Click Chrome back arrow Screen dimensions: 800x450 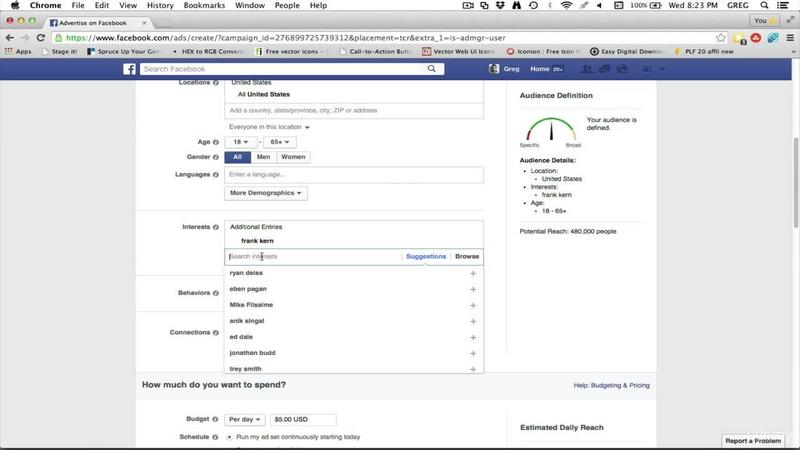[9, 38]
